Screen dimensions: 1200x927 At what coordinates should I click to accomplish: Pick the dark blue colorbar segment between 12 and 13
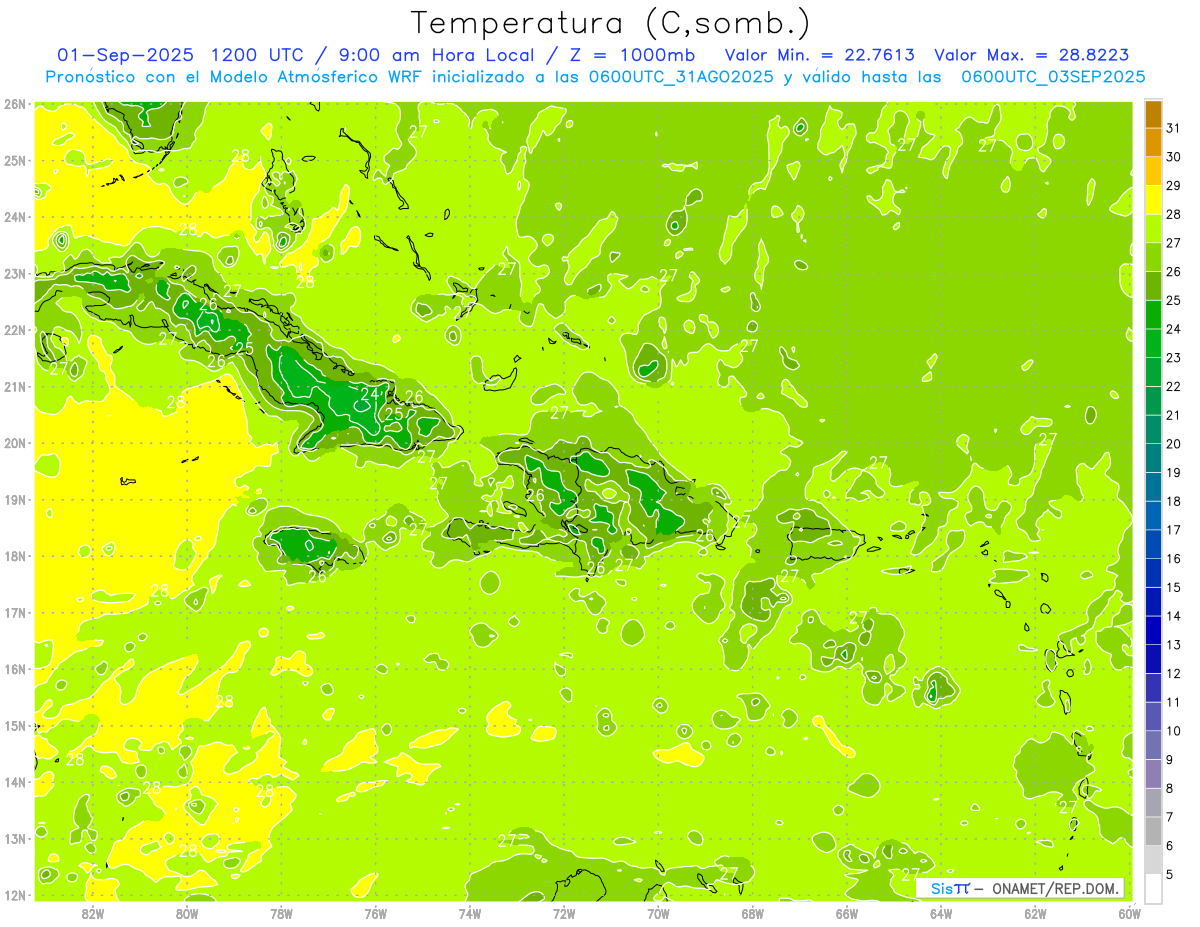[1153, 659]
